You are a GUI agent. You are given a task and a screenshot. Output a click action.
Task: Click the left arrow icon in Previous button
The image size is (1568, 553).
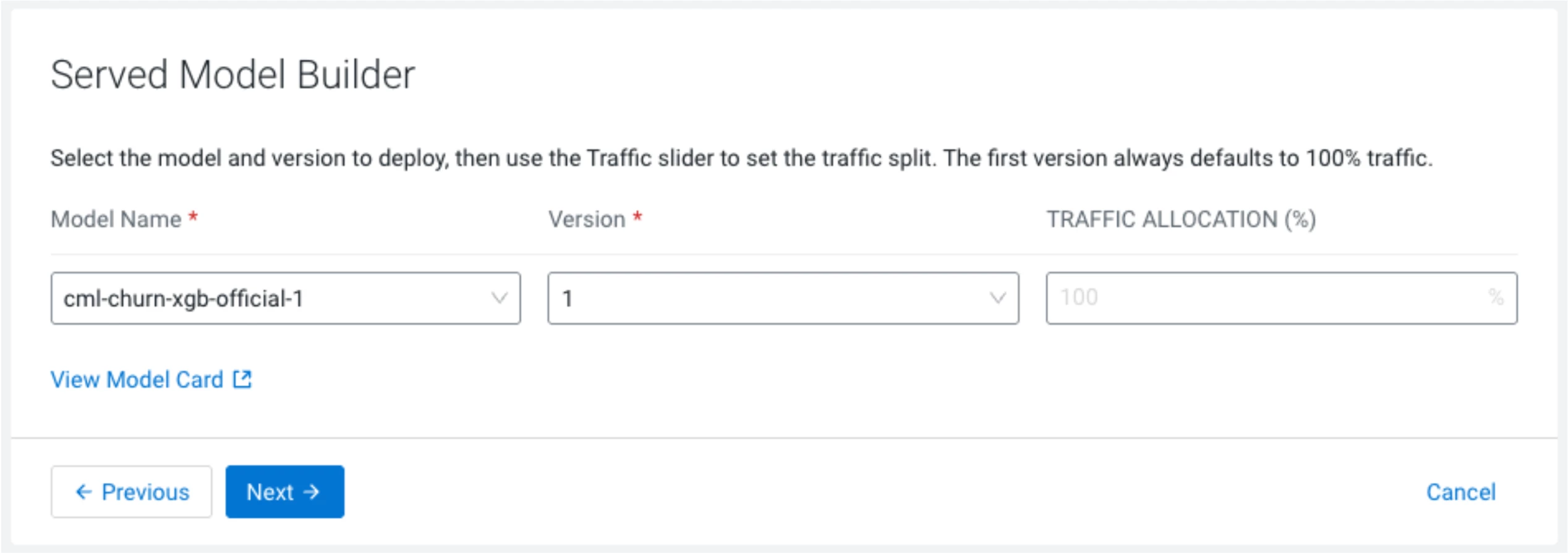83,492
